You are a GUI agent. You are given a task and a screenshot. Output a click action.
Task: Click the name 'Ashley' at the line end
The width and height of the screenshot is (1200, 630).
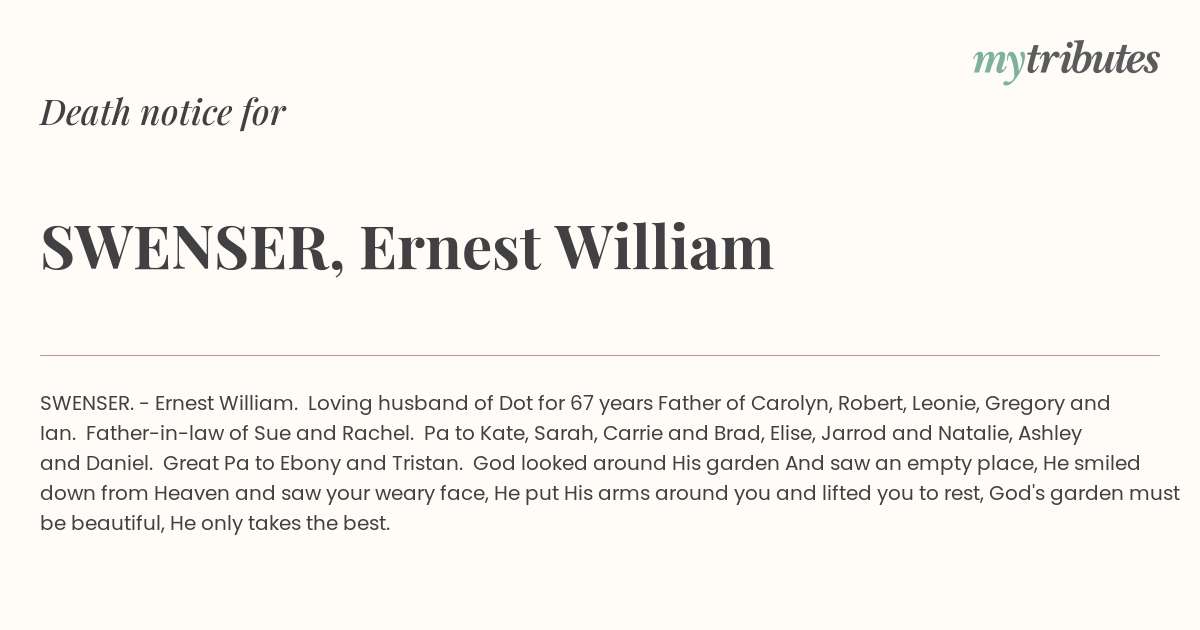tap(1050, 433)
